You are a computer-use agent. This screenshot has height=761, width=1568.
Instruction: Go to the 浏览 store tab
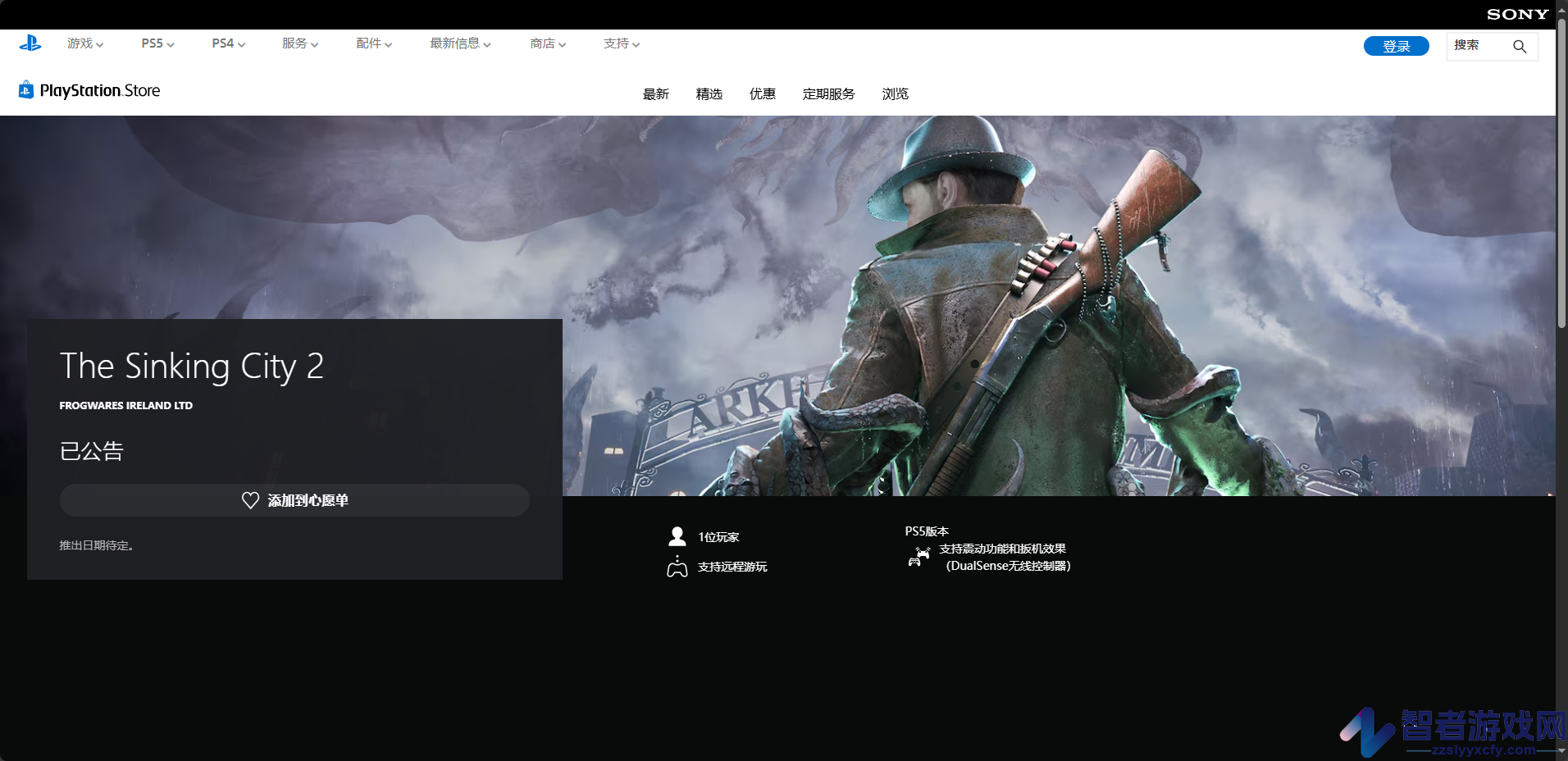(896, 94)
